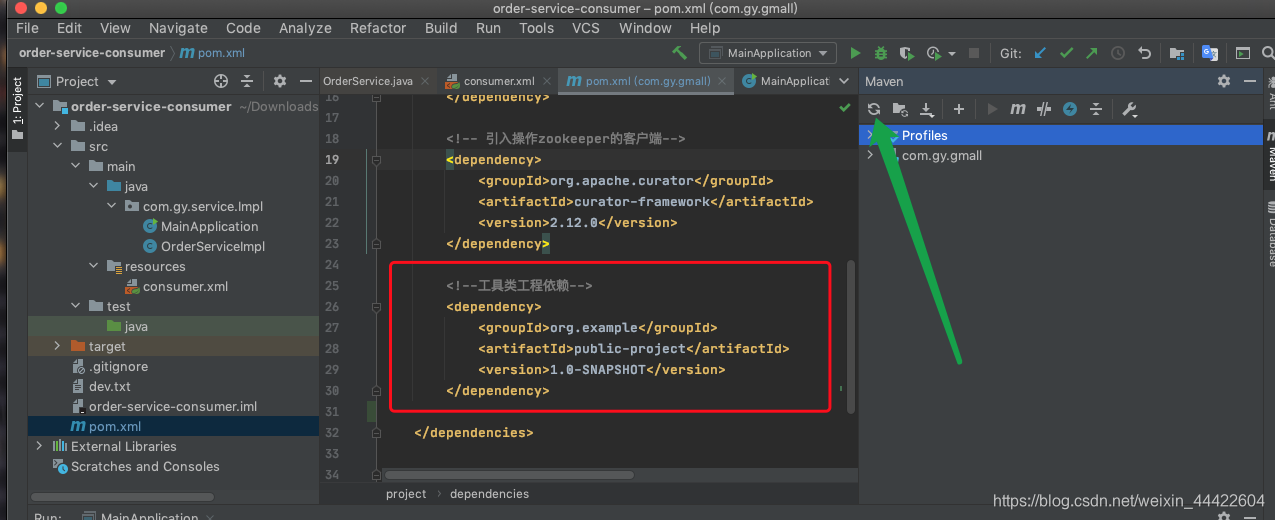Open the Project view selector dropdown
This screenshot has width=1275, height=520.
pos(77,81)
